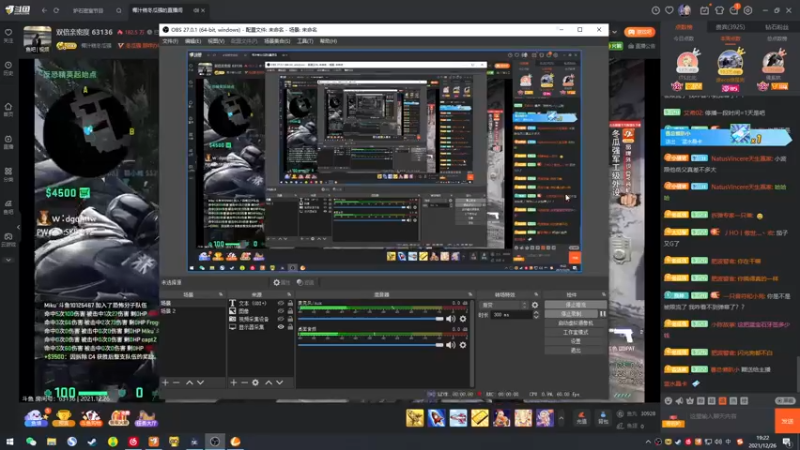Open WeChat from the taskbar
The width and height of the screenshot is (800, 450).
31,441
